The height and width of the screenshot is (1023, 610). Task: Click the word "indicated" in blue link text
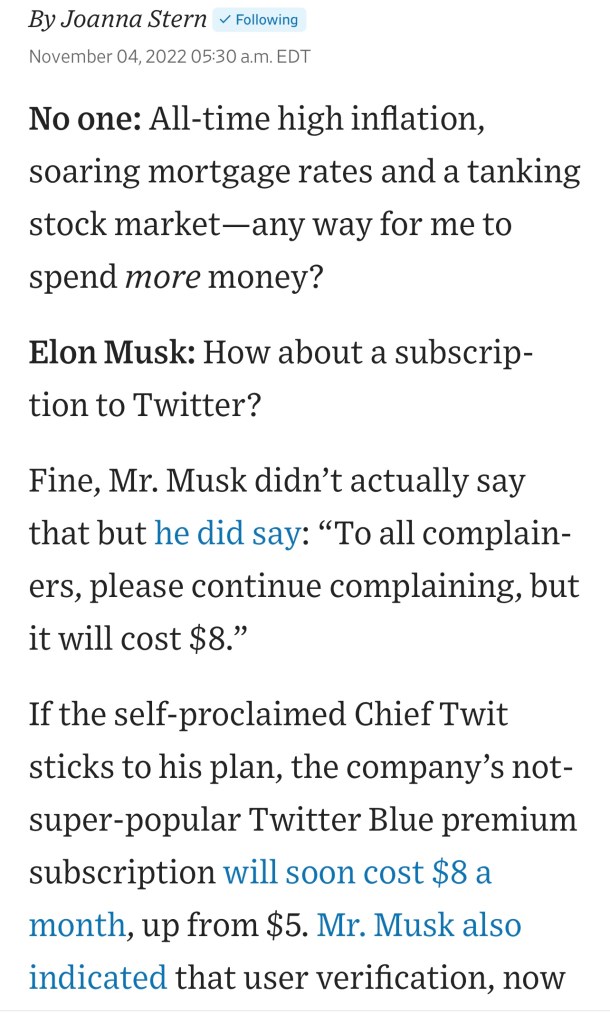pos(97,976)
